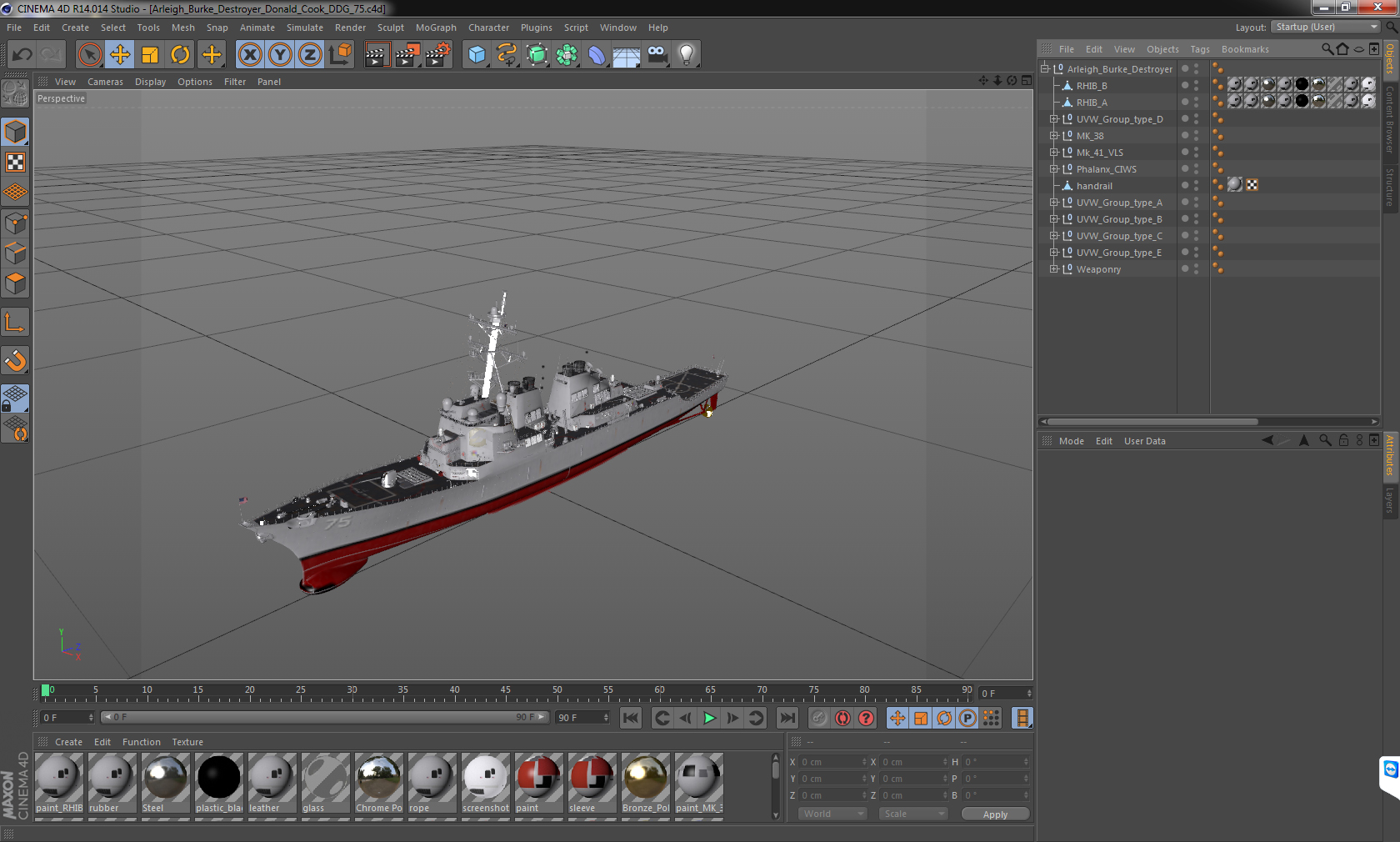Expand the Phalanx_CIWS object
1400x842 pixels.
(1053, 169)
